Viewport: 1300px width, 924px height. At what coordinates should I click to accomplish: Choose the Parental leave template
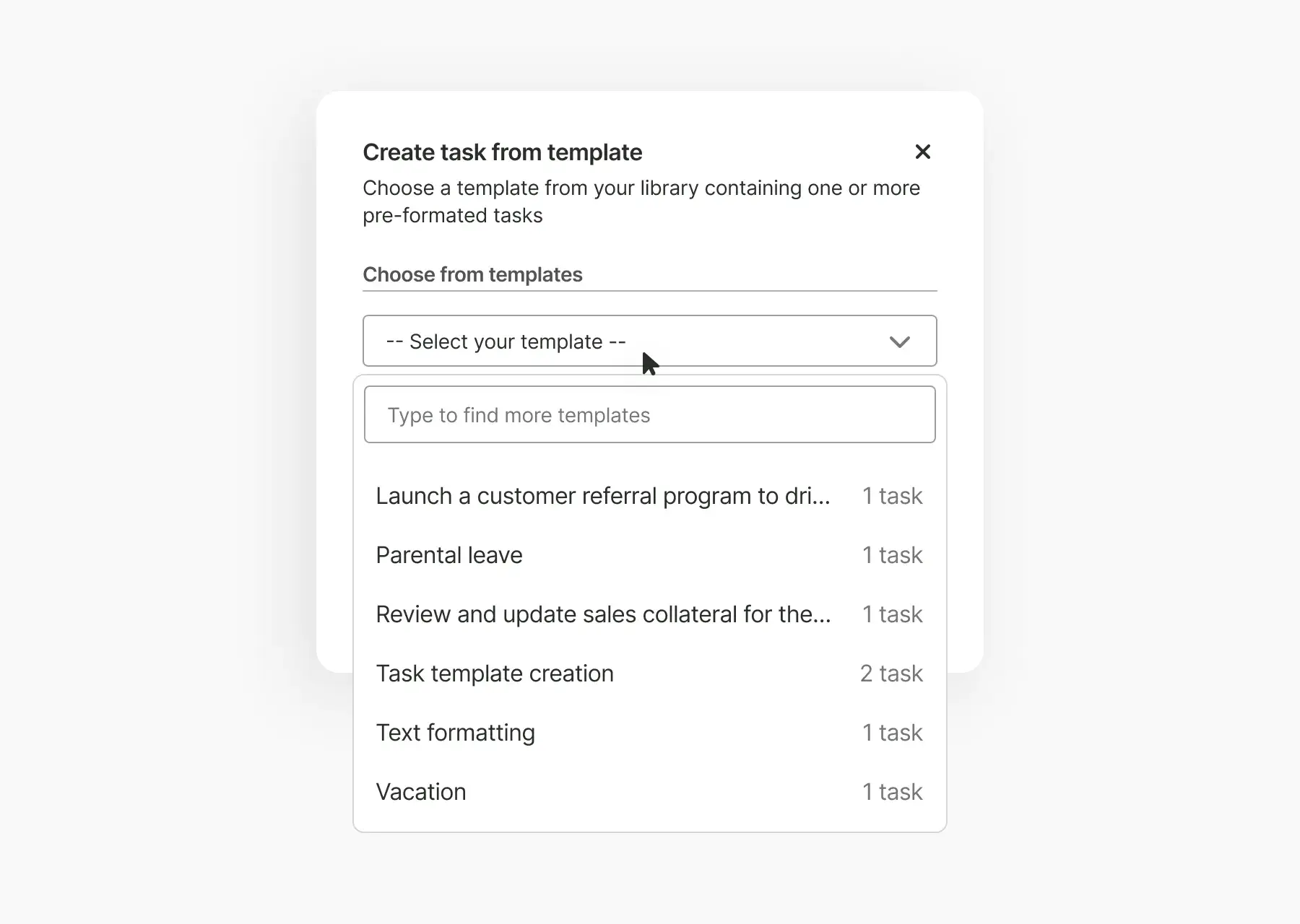click(x=449, y=555)
